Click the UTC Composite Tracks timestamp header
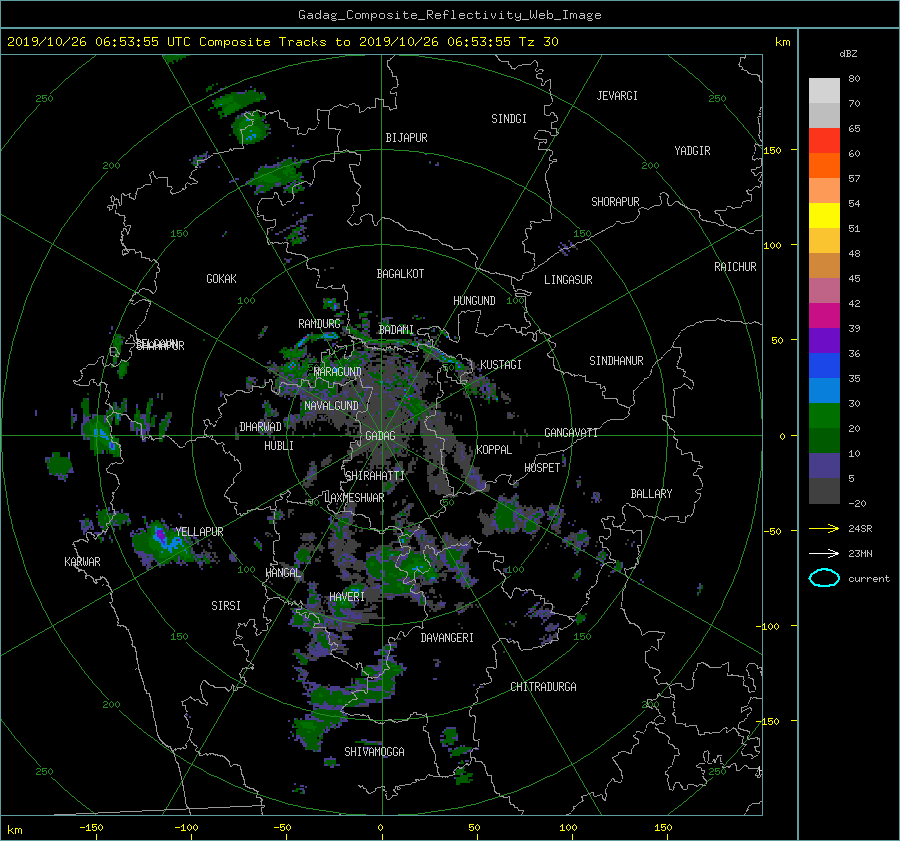Image resolution: width=900 pixels, height=841 pixels. (x=282, y=42)
